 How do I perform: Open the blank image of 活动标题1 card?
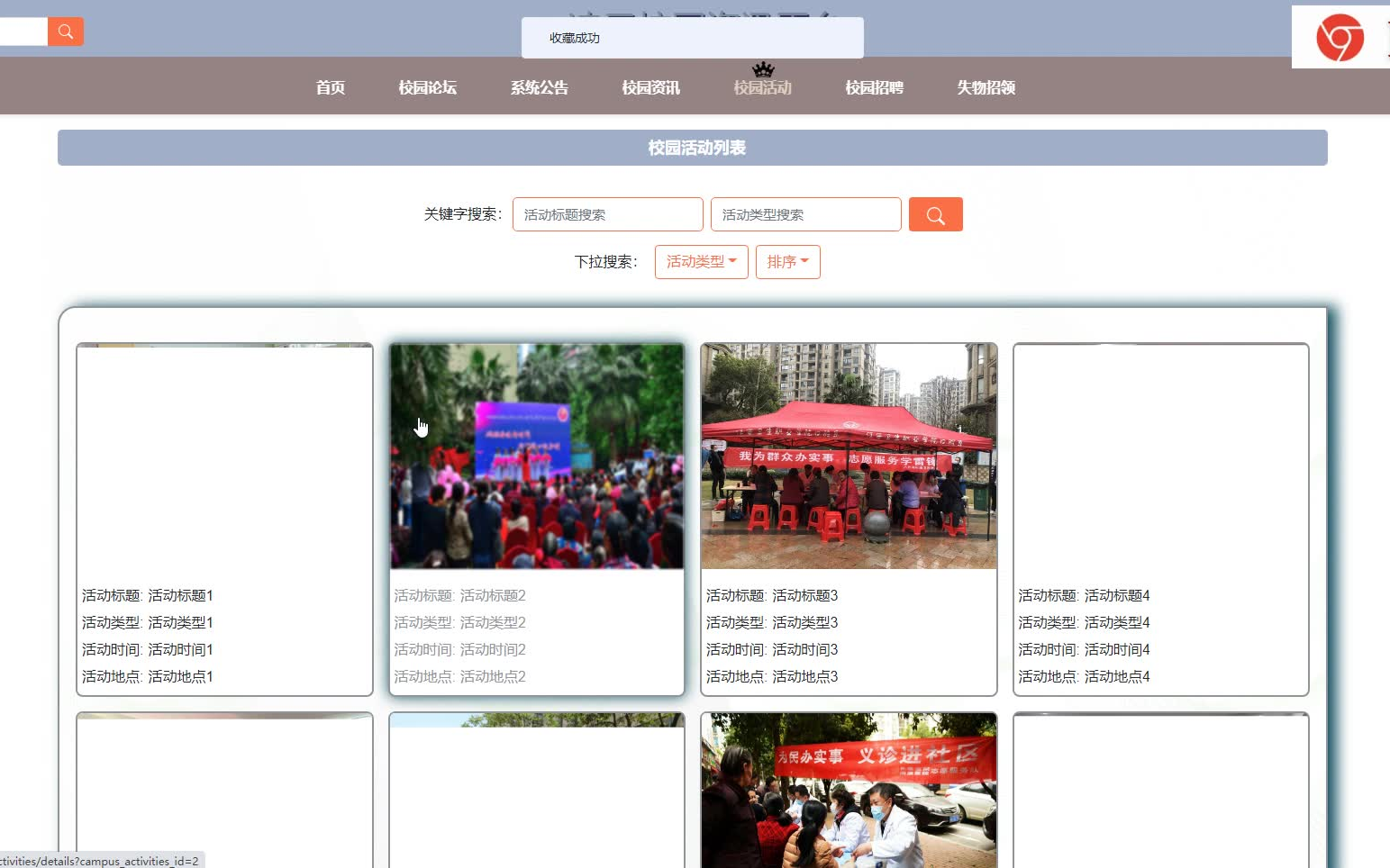(x=225, y=457)
